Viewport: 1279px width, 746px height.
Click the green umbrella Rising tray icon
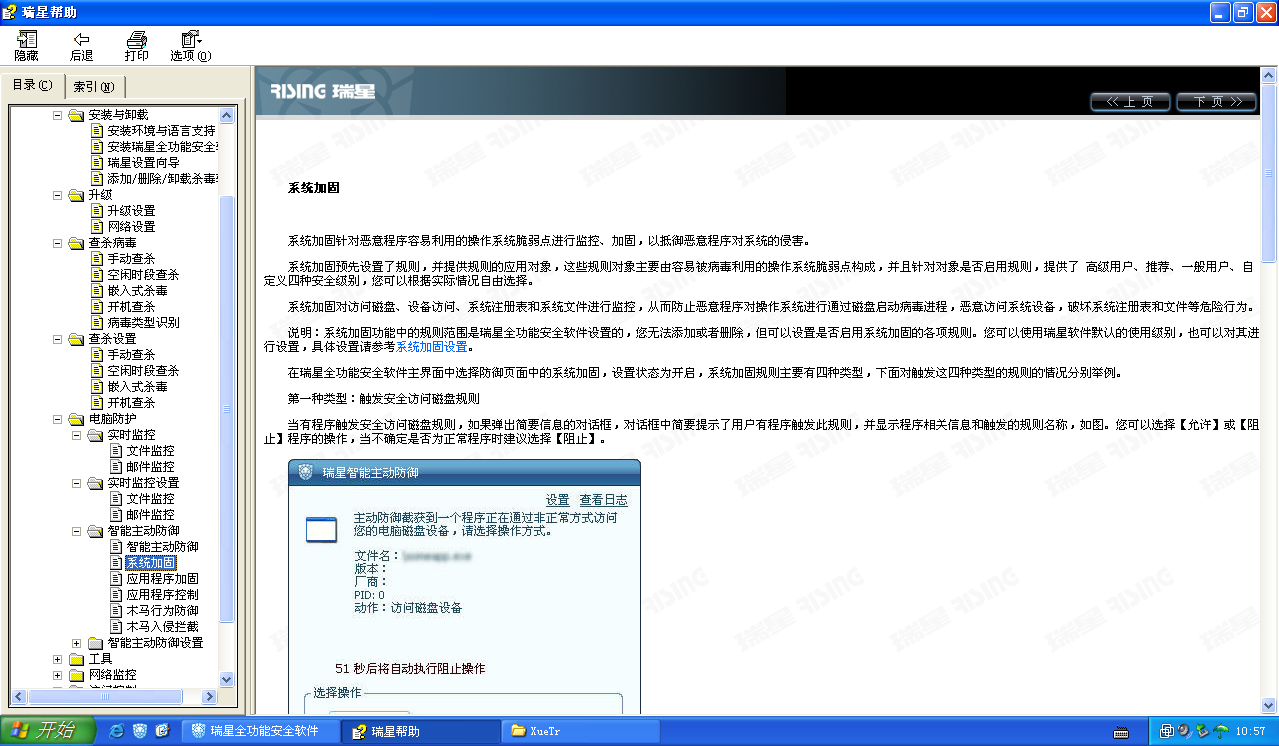[x=1221, y=732]
